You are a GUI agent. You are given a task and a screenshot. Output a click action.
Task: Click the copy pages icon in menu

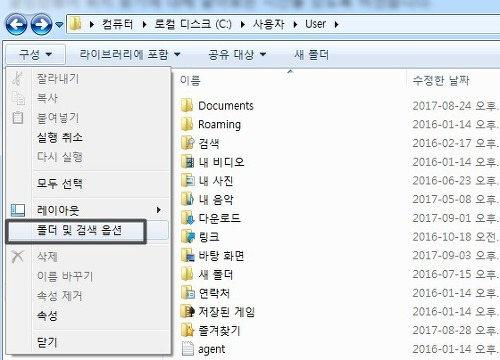[18, 98]
